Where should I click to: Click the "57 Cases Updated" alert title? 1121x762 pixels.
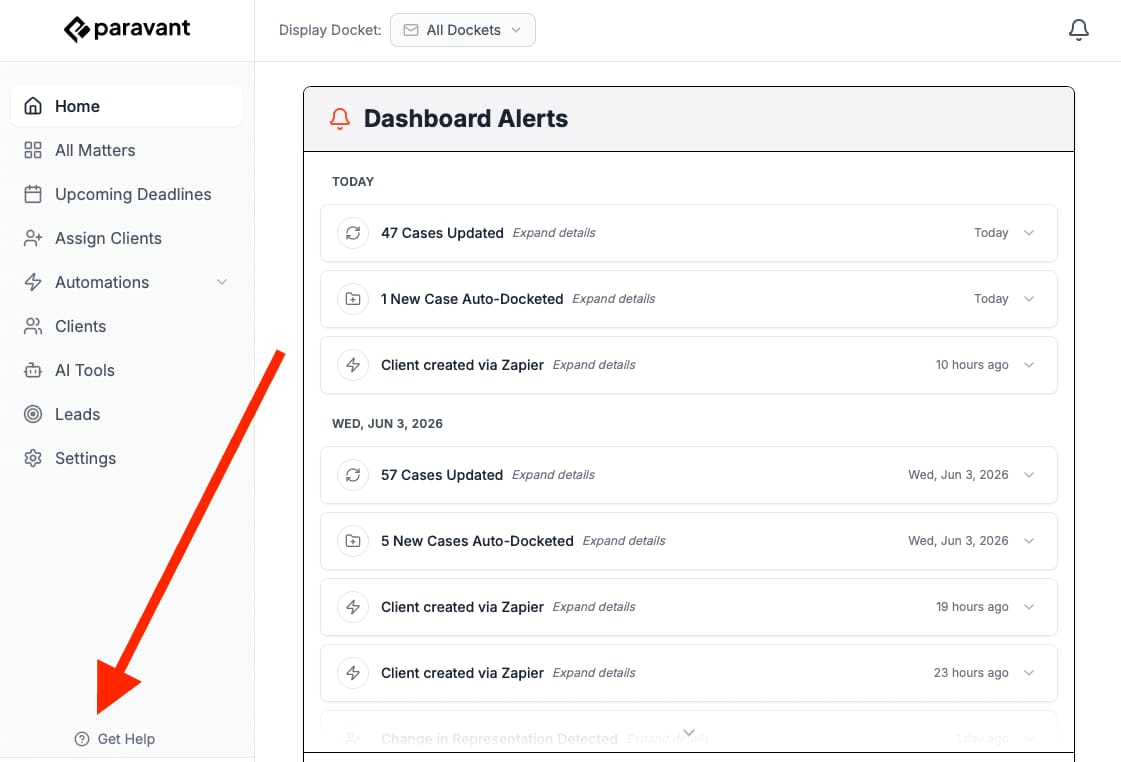coord(442,475)
